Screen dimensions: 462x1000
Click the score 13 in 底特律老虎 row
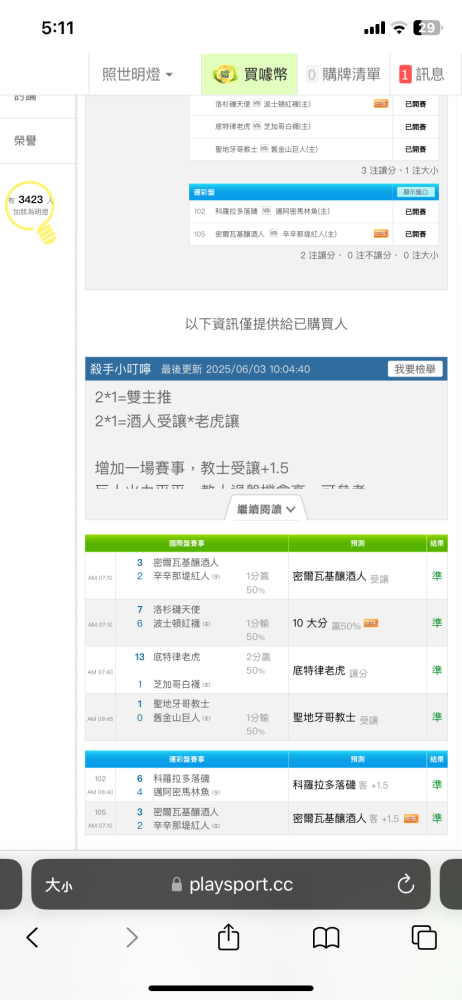click(x=140, y=657)
